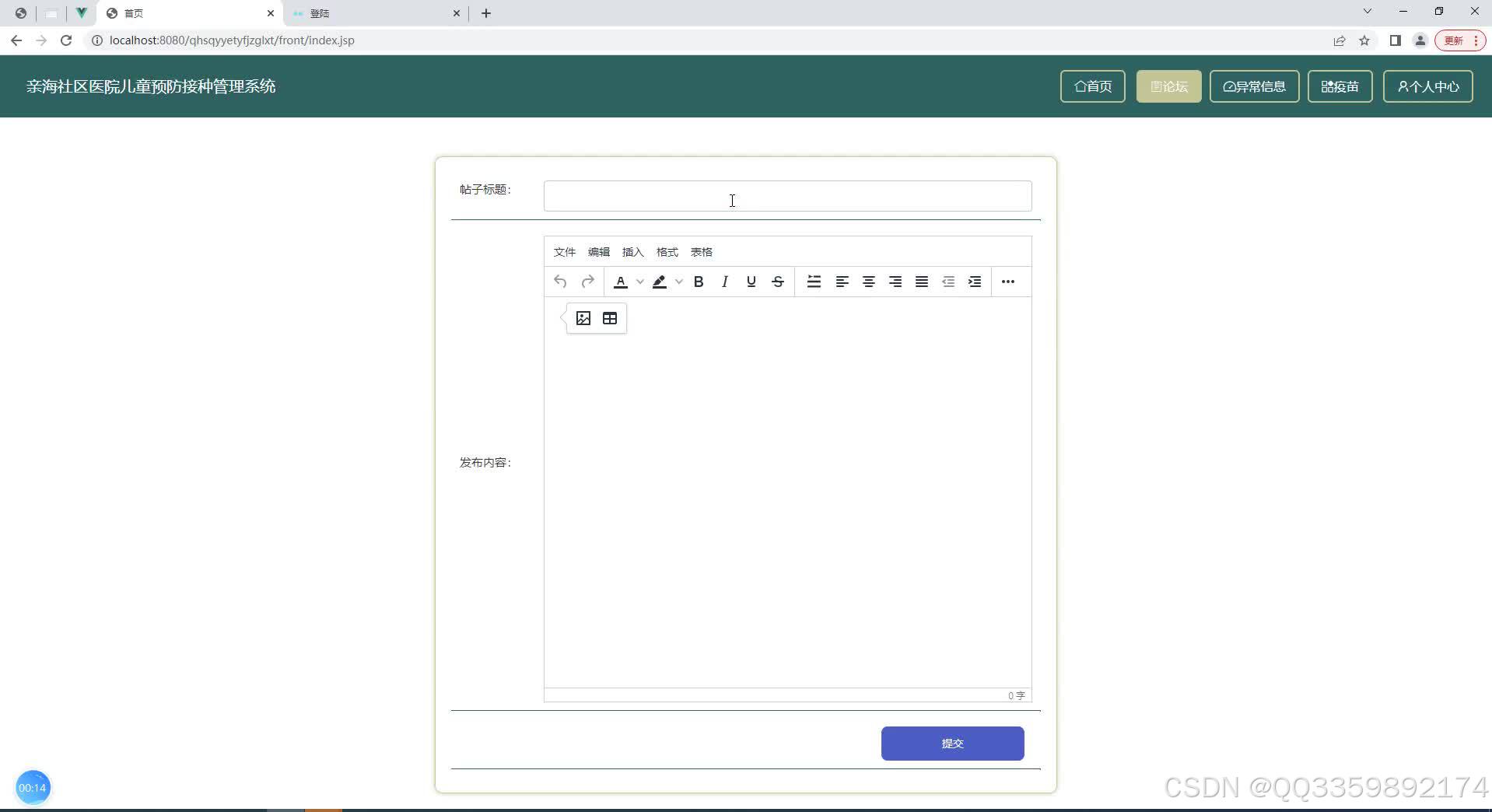This screenshot has height=812, width=1492.
Task: Open the 插入 editor menu
Action: click(633, 252)
